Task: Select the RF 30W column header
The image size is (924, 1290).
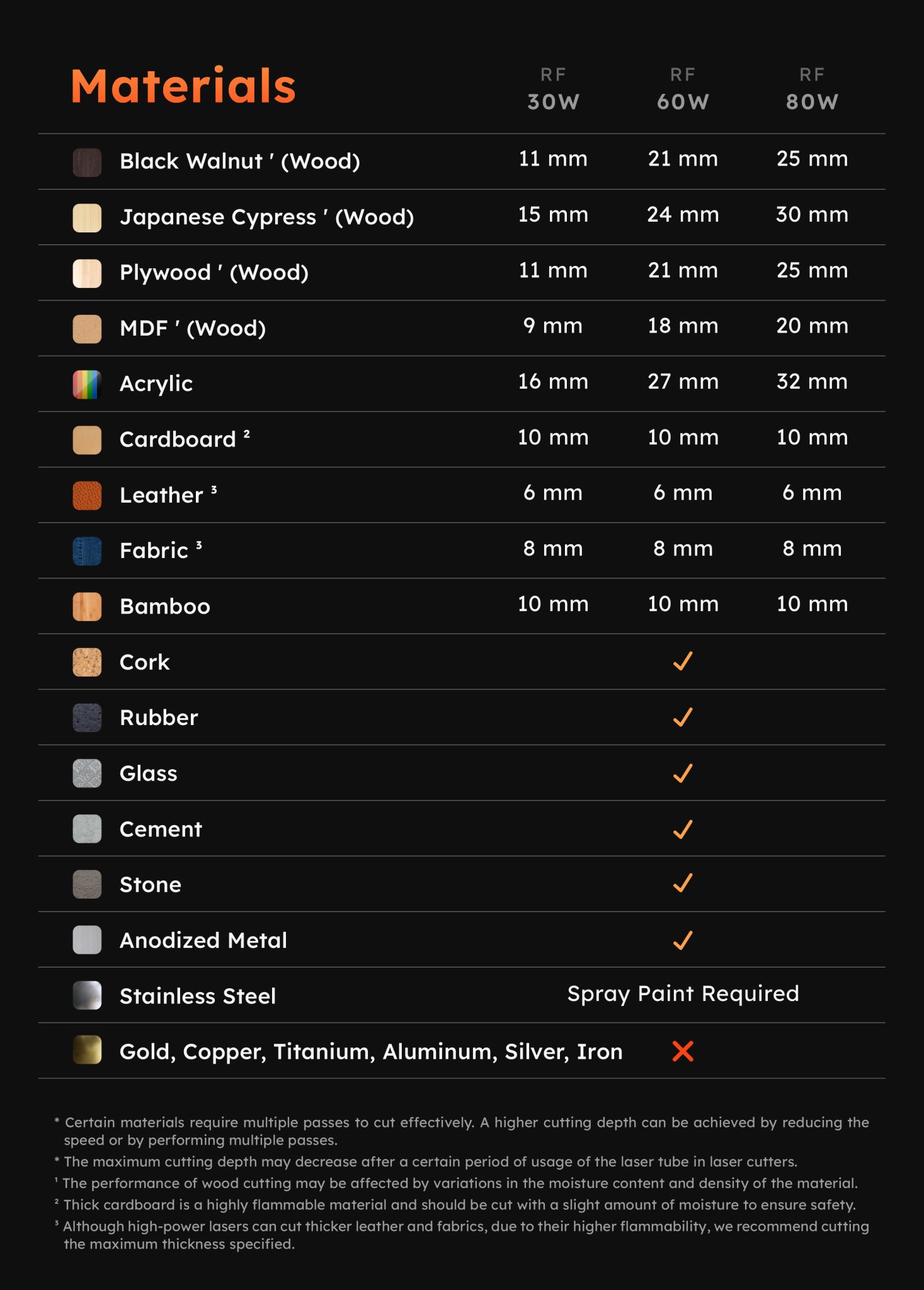Action: pyautogui.click(x=553, y=89)
